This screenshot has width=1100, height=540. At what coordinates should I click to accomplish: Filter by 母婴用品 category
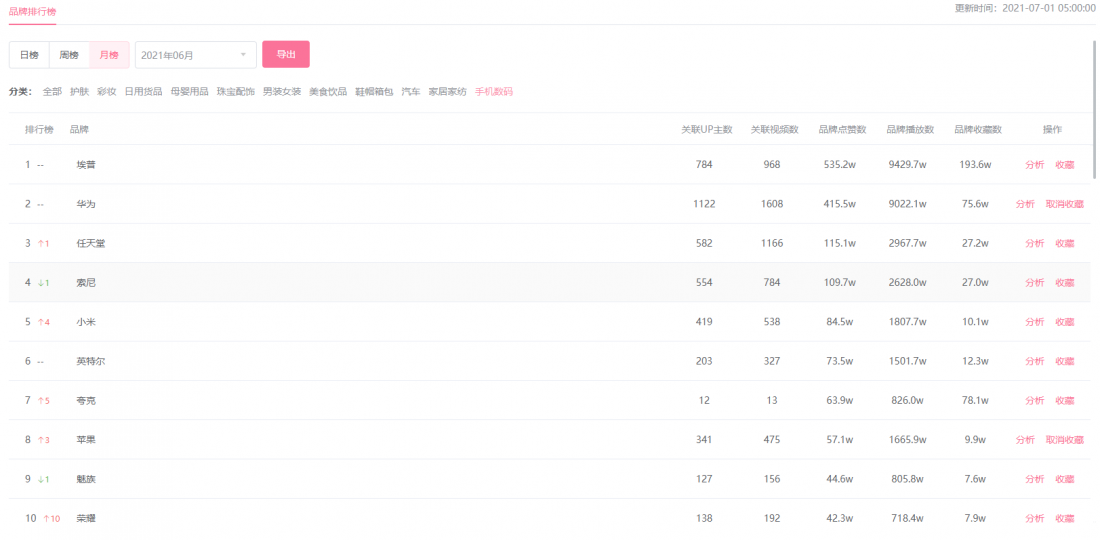click(189, 92)
